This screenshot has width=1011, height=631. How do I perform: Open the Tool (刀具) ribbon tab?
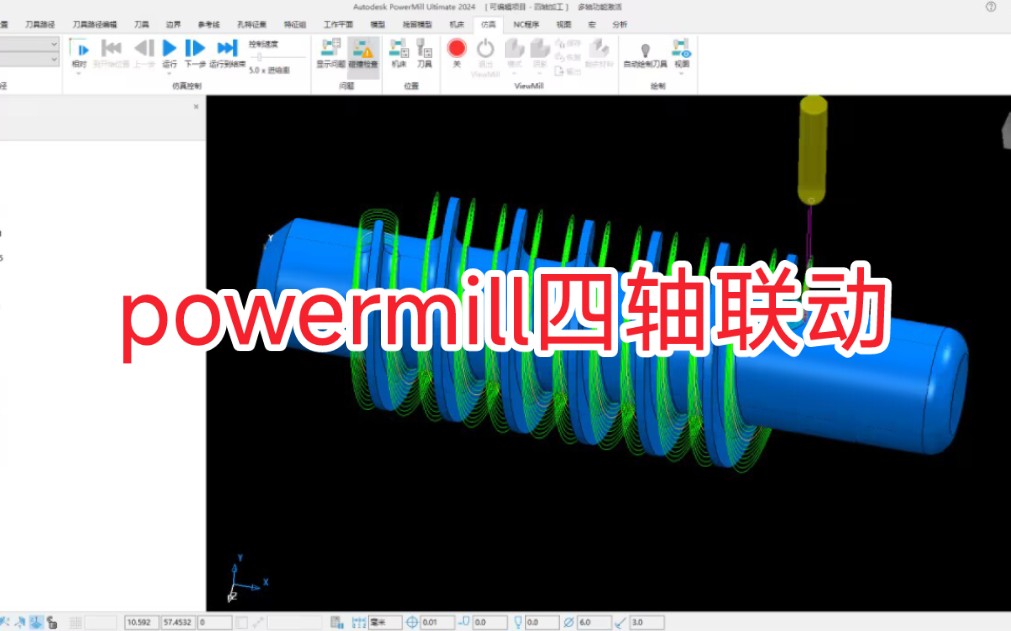141,24
